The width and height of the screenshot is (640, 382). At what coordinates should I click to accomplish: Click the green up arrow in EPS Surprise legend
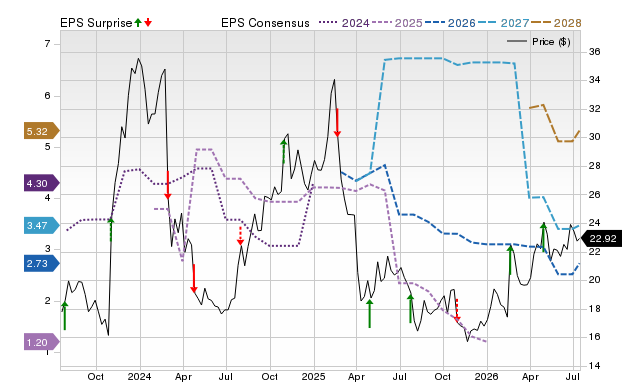[x=138, y=22]
